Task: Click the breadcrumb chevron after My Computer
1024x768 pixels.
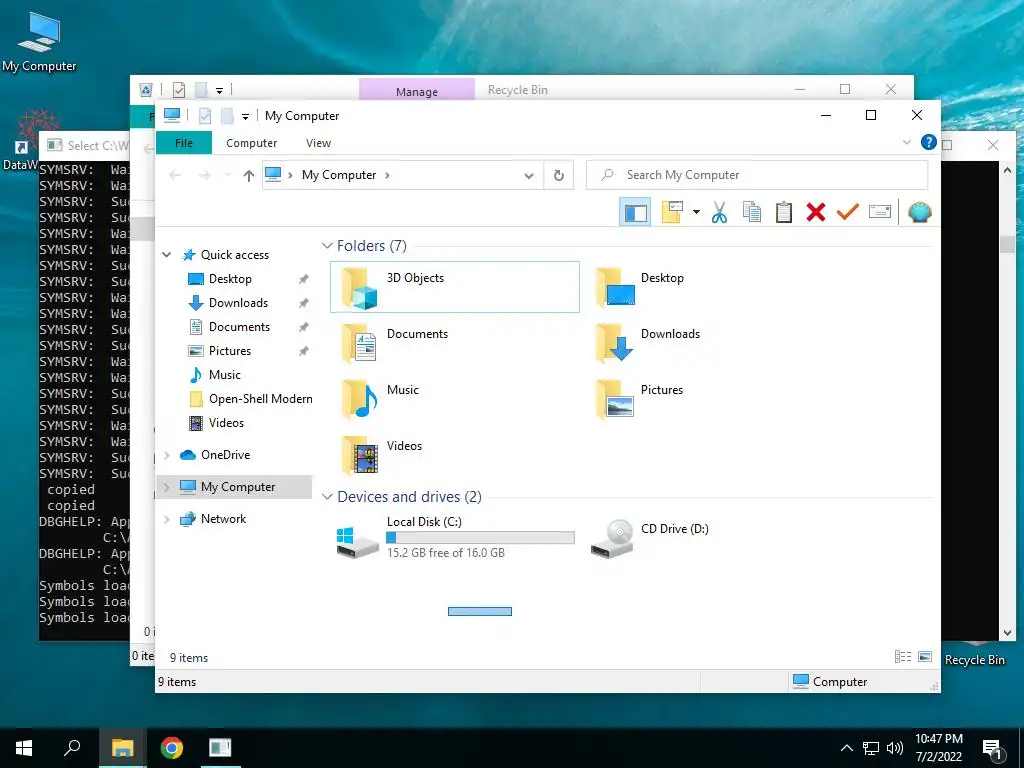Action: (387, 175)
